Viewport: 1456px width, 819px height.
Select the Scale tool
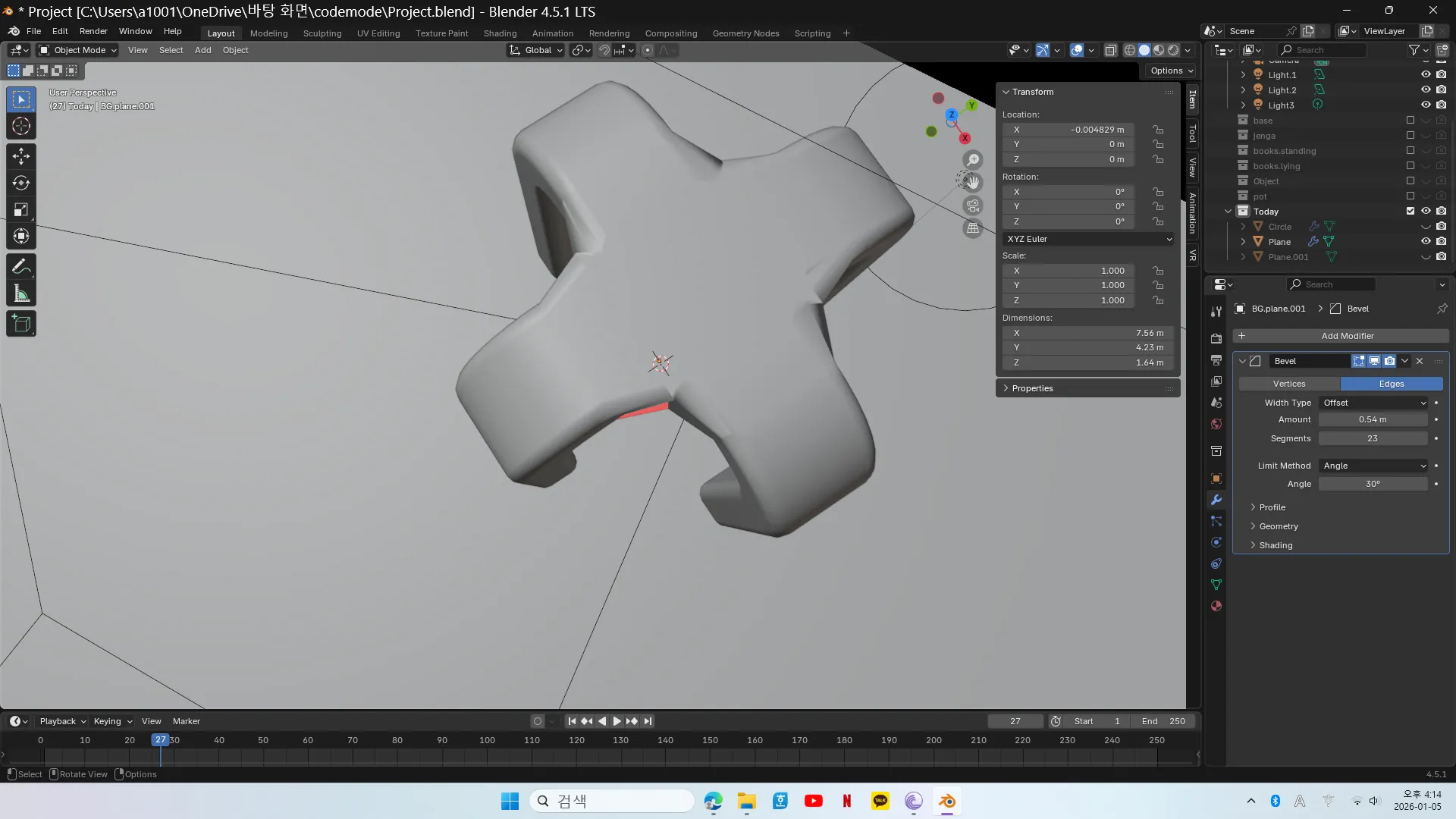21,210
